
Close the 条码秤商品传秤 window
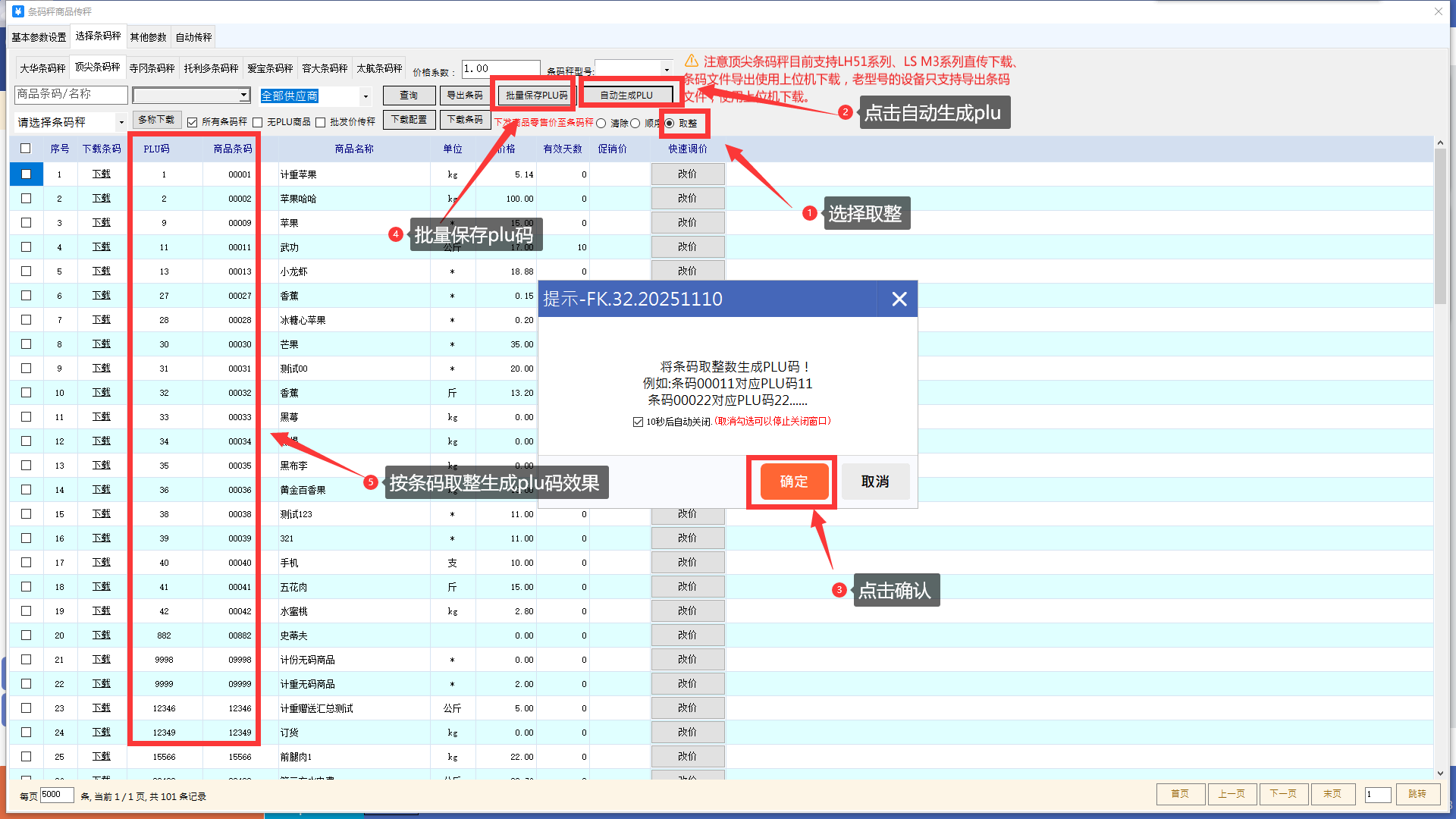pos(1438,11)
